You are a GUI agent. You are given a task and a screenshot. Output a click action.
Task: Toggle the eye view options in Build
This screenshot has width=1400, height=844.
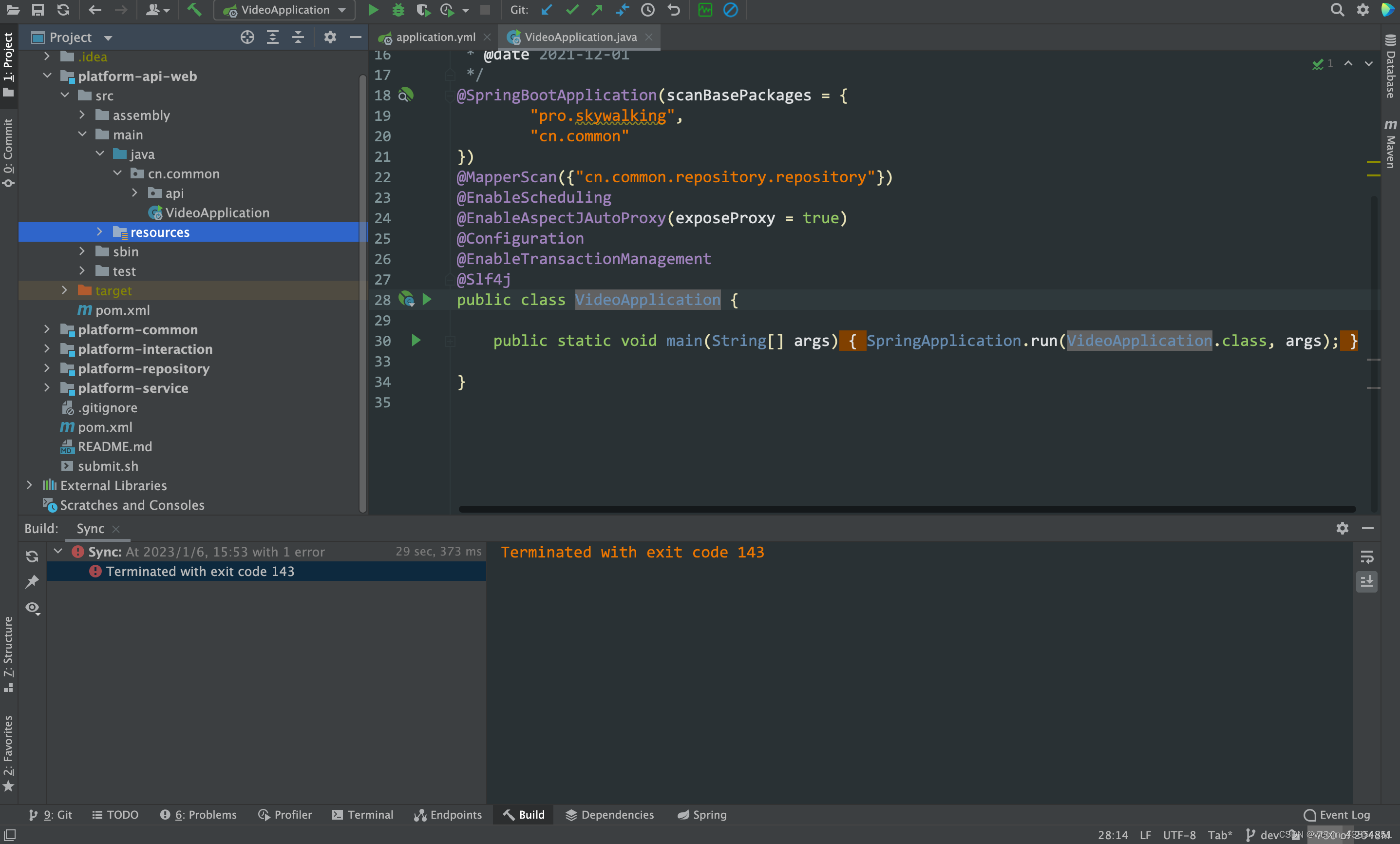[x=32, y=608]
